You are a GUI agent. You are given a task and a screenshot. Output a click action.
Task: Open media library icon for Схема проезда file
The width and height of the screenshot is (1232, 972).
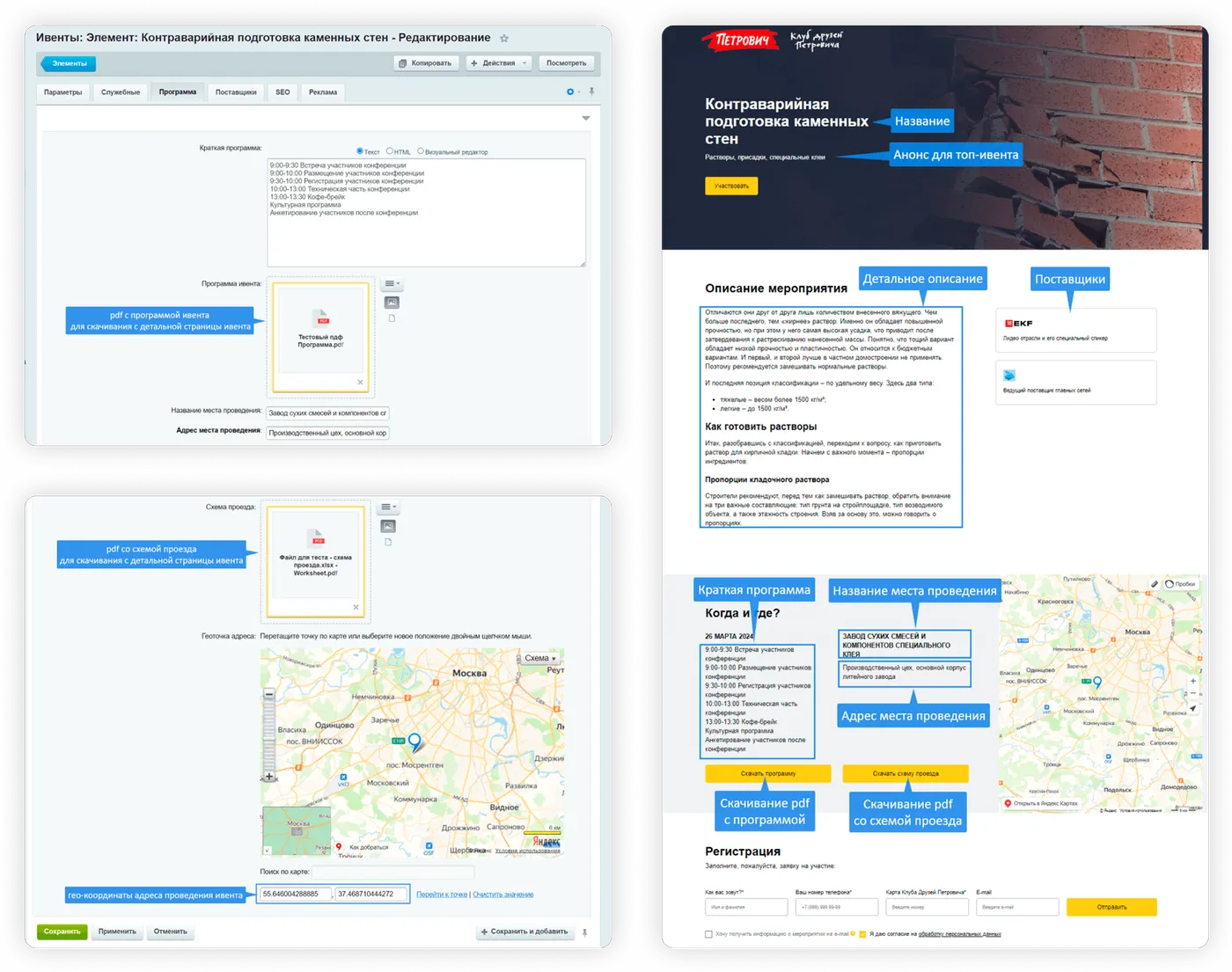388,526
